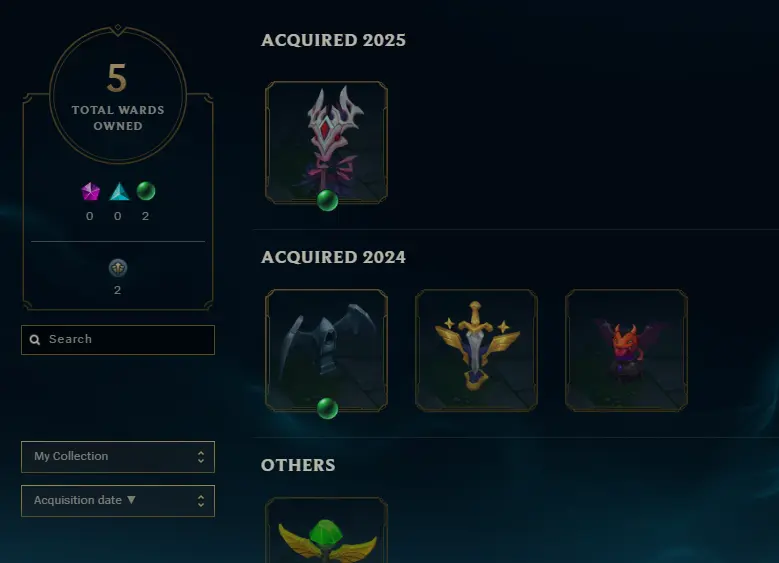Click stepper arrows on Acquisition date box

[x=201, y=501]
